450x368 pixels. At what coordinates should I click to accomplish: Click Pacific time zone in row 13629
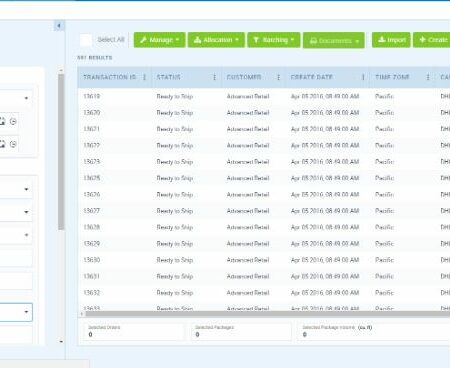coord(384,244)
